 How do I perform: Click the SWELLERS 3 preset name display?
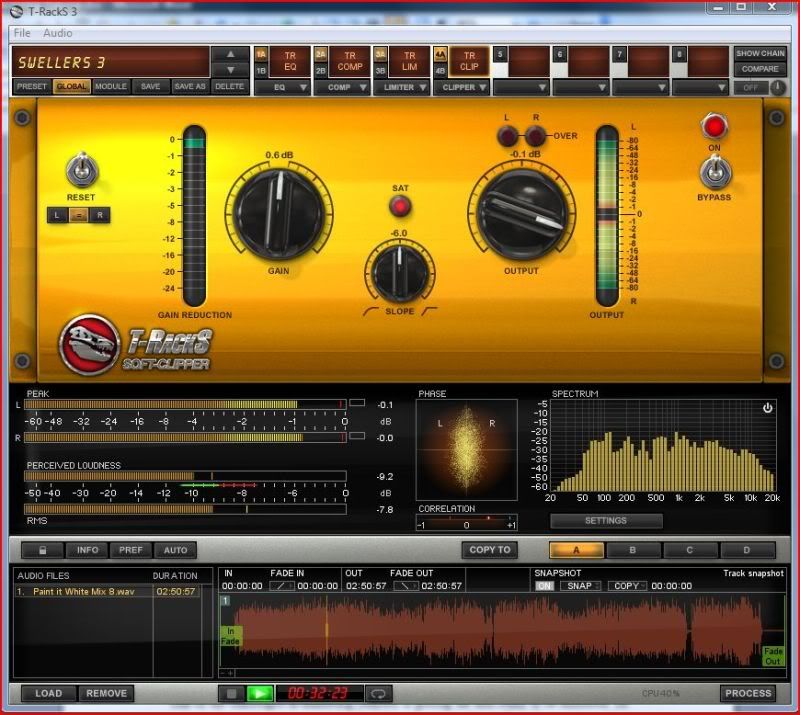[111, 62]
